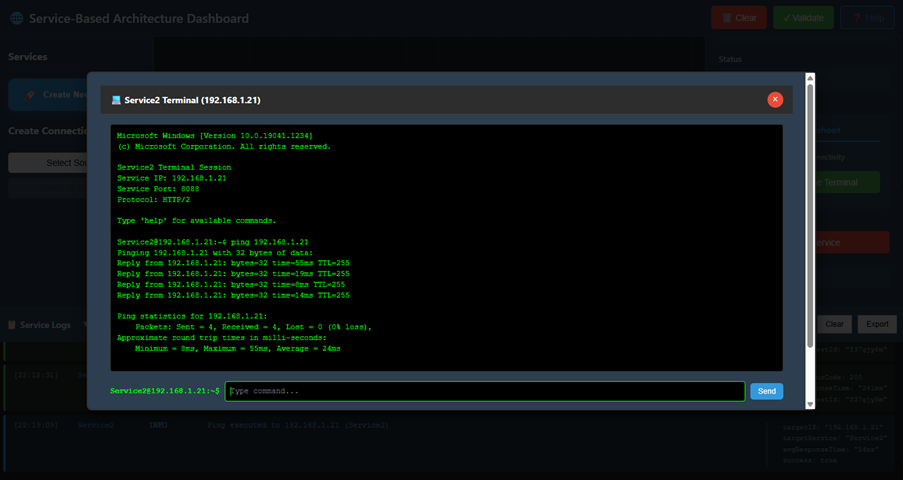903x480 pixels.
Task: Click the question mark icon on Help
Action: click(857, 18)
